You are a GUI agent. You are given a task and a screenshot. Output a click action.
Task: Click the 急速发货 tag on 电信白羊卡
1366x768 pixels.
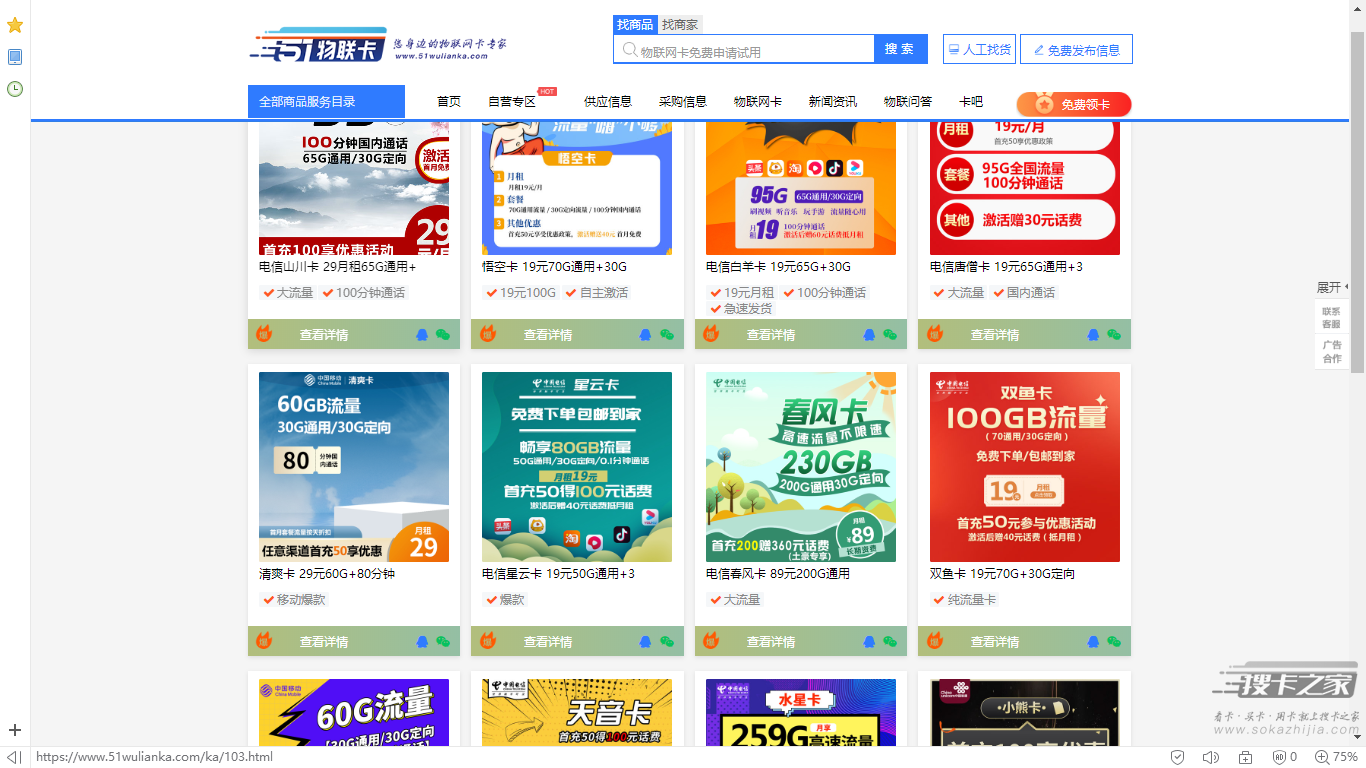pyautogui.click(x=741, y=308)
